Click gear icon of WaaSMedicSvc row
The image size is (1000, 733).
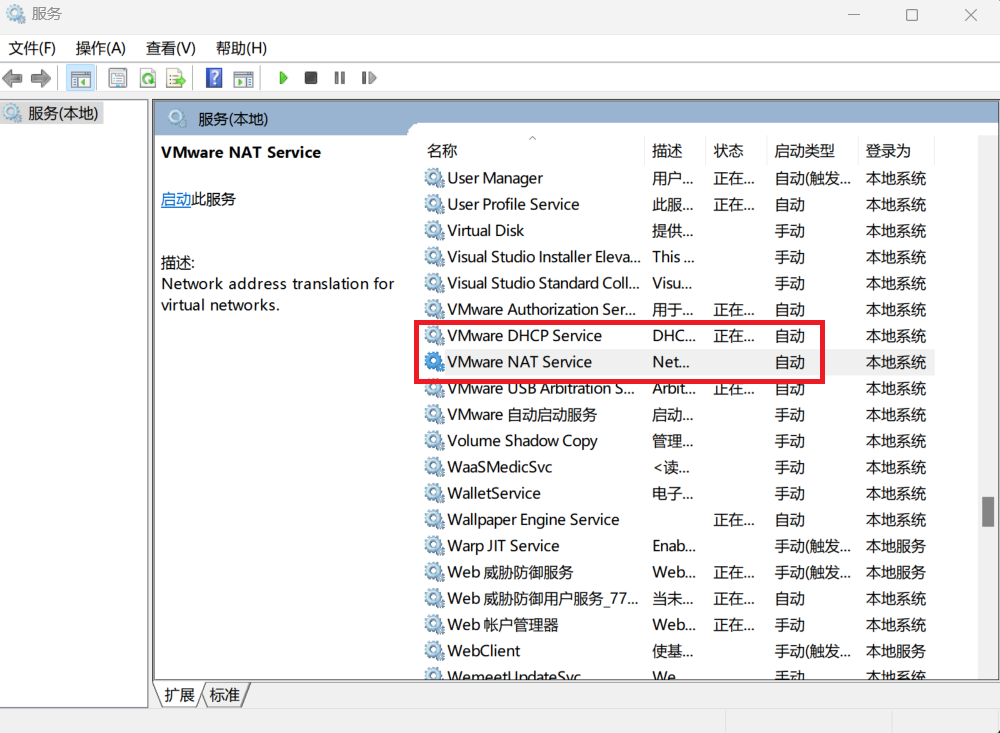pos(434,466)
